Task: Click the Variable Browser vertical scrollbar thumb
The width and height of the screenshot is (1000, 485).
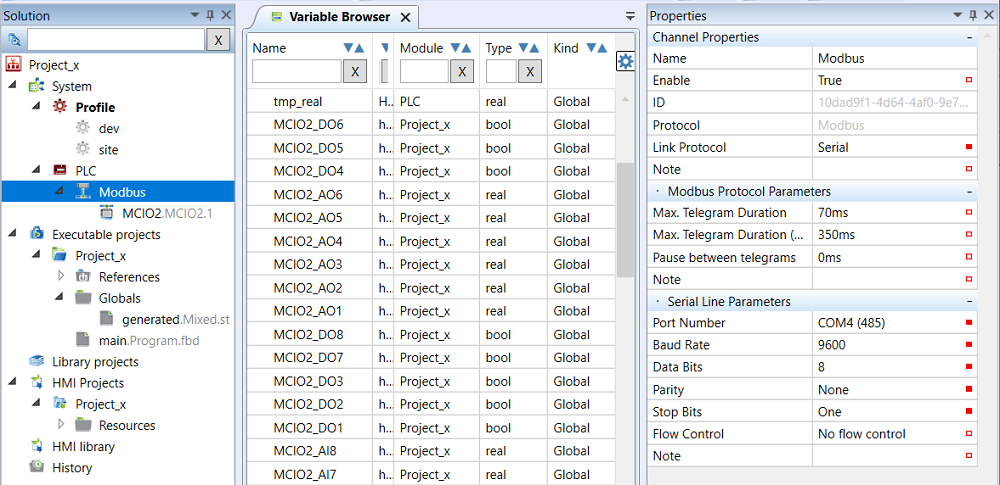Action: coord(626,220)
